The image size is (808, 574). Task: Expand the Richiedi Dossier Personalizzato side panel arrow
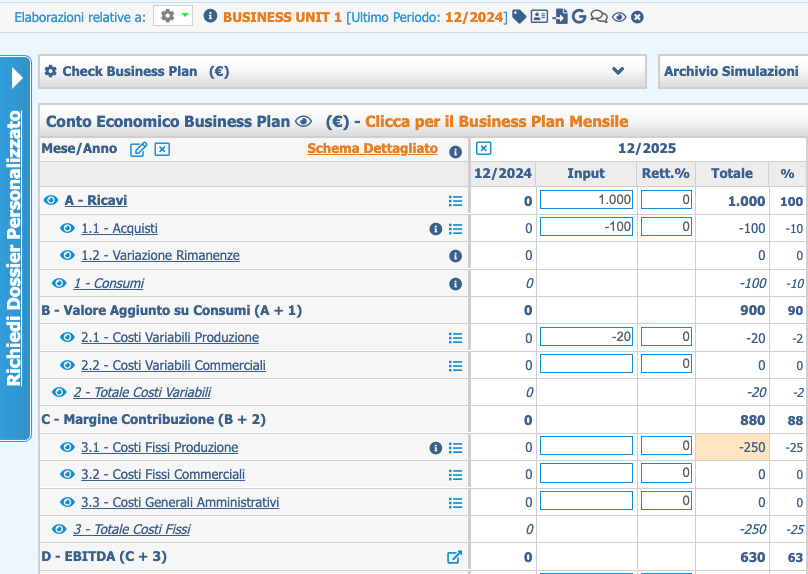17,78
